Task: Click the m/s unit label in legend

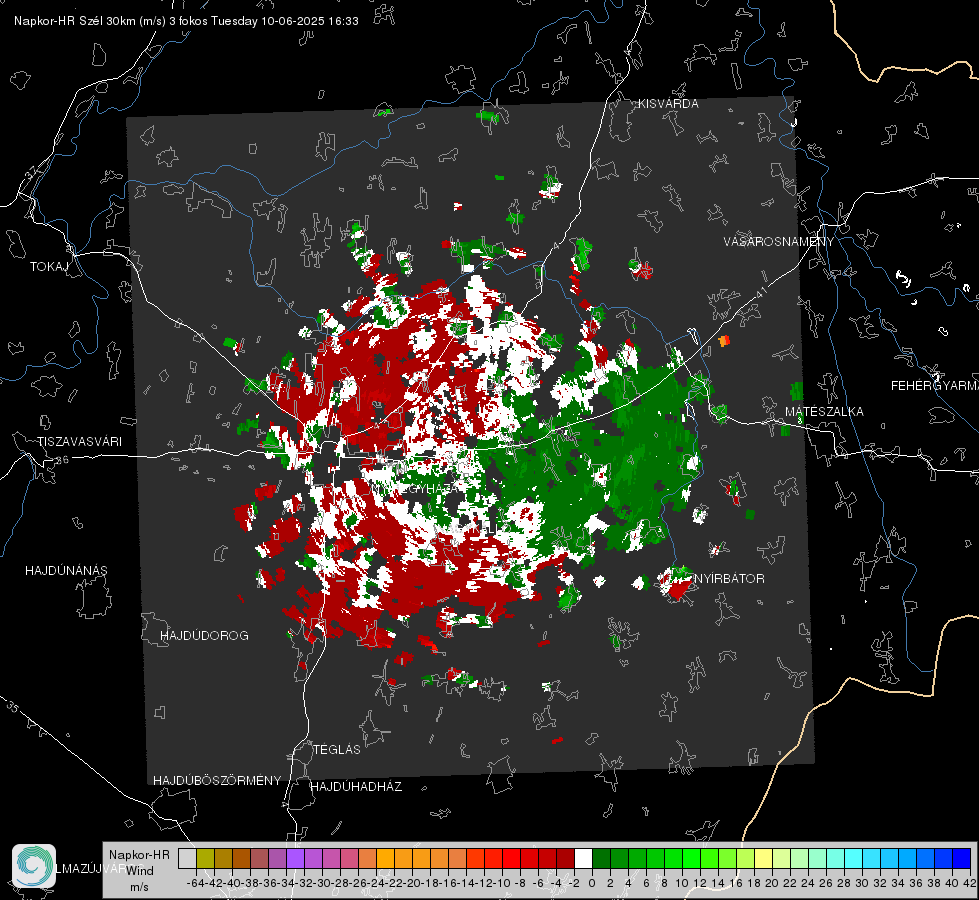Action: click(139, 887)
